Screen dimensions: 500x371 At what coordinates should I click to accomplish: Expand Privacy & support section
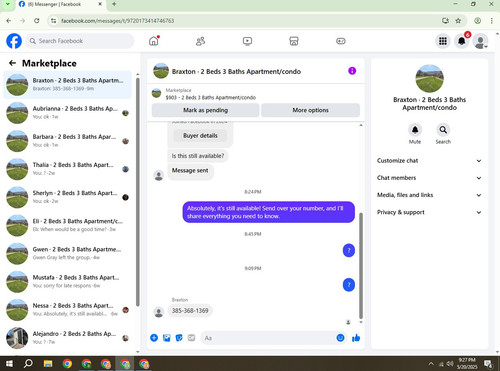point(429,212)
